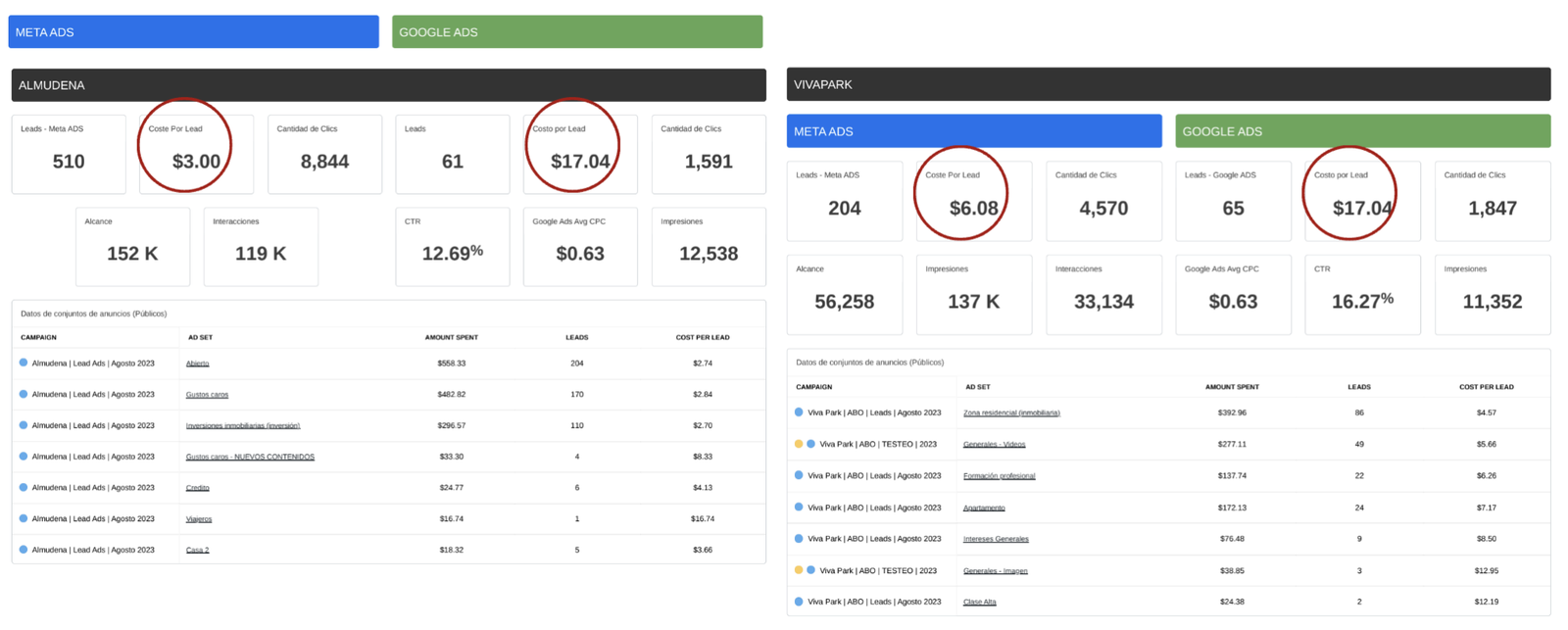Open the Intereses Generales ad set link
This screenshot has height=630, width=1568.
tap(996, 539)
